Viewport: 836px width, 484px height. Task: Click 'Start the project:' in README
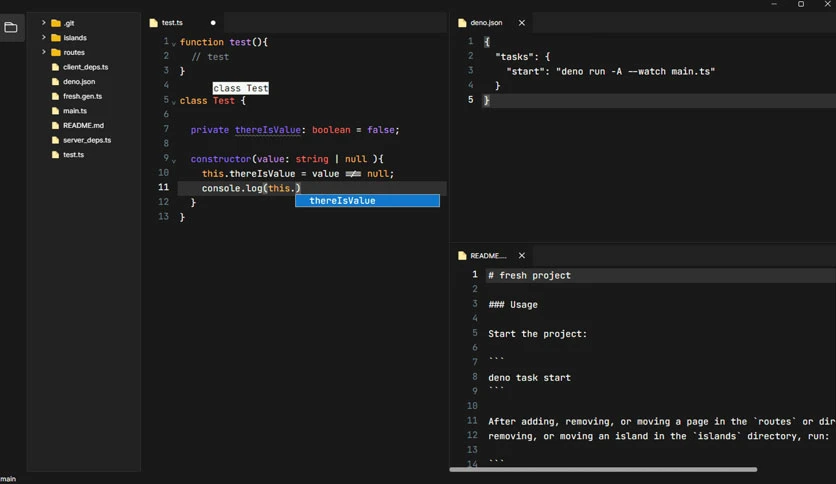tap(537, 334)
